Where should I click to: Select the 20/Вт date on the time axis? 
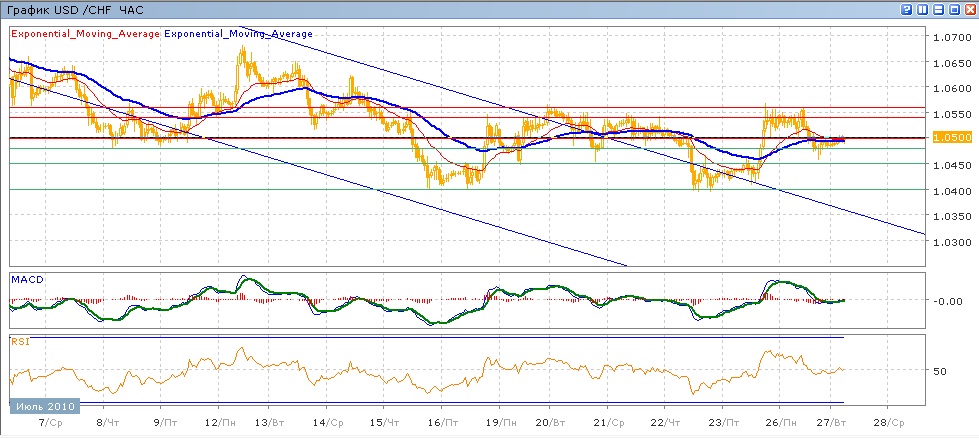[x=551, y=422]
